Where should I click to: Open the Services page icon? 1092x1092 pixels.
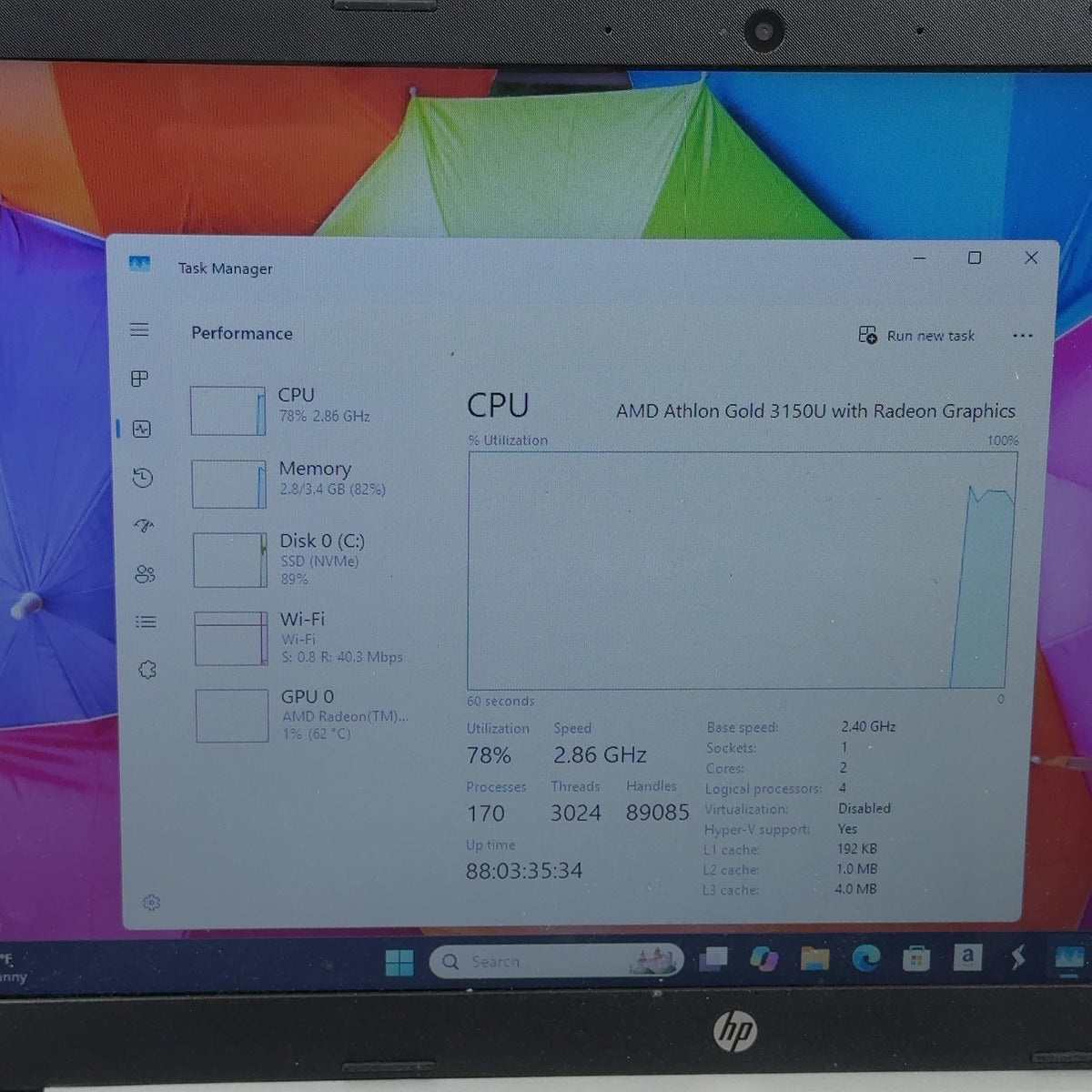[147, 671]
